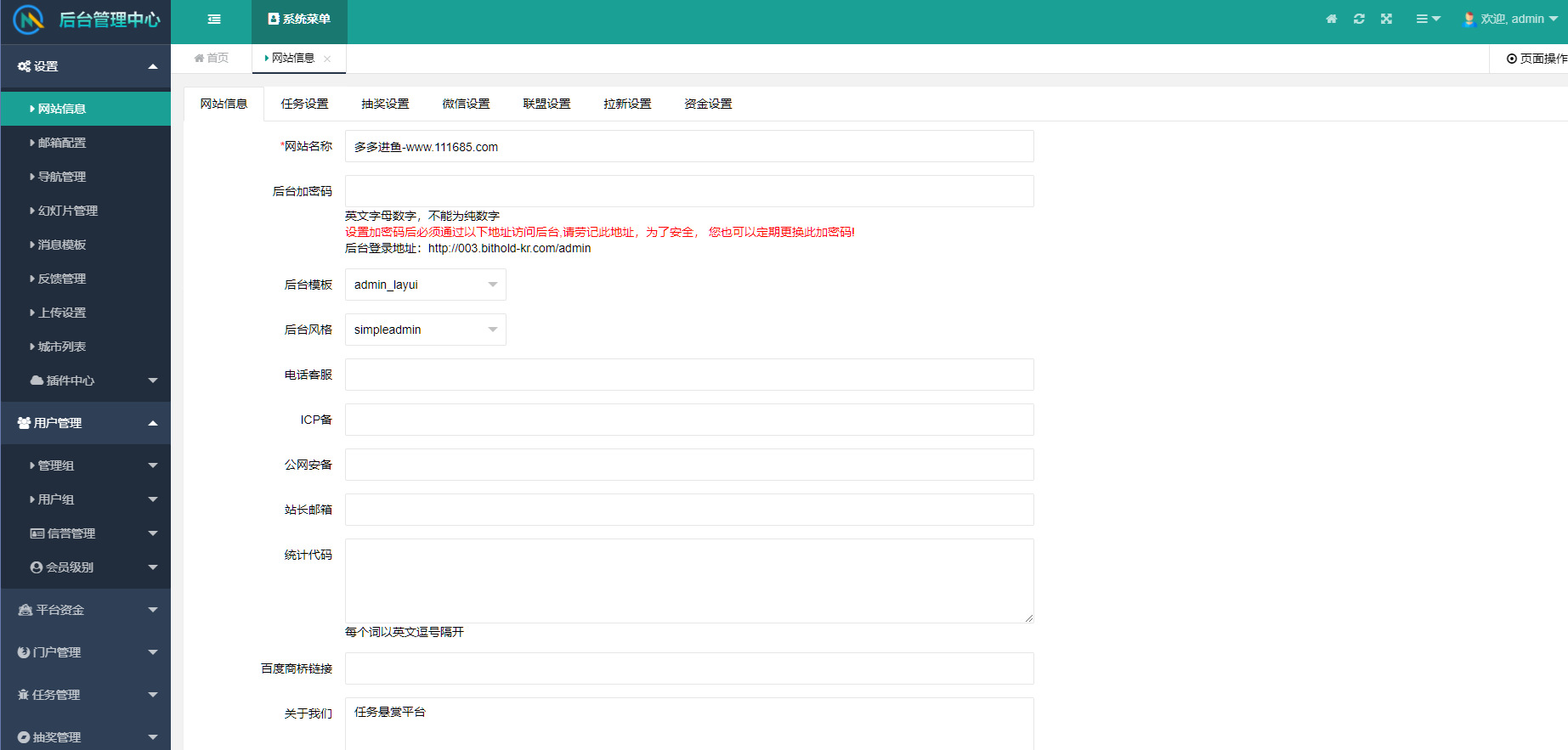Open 导航管理 in the sidebar
Image resolution: width=1568 pixels, height=750 pixels.
coord(85,177)
